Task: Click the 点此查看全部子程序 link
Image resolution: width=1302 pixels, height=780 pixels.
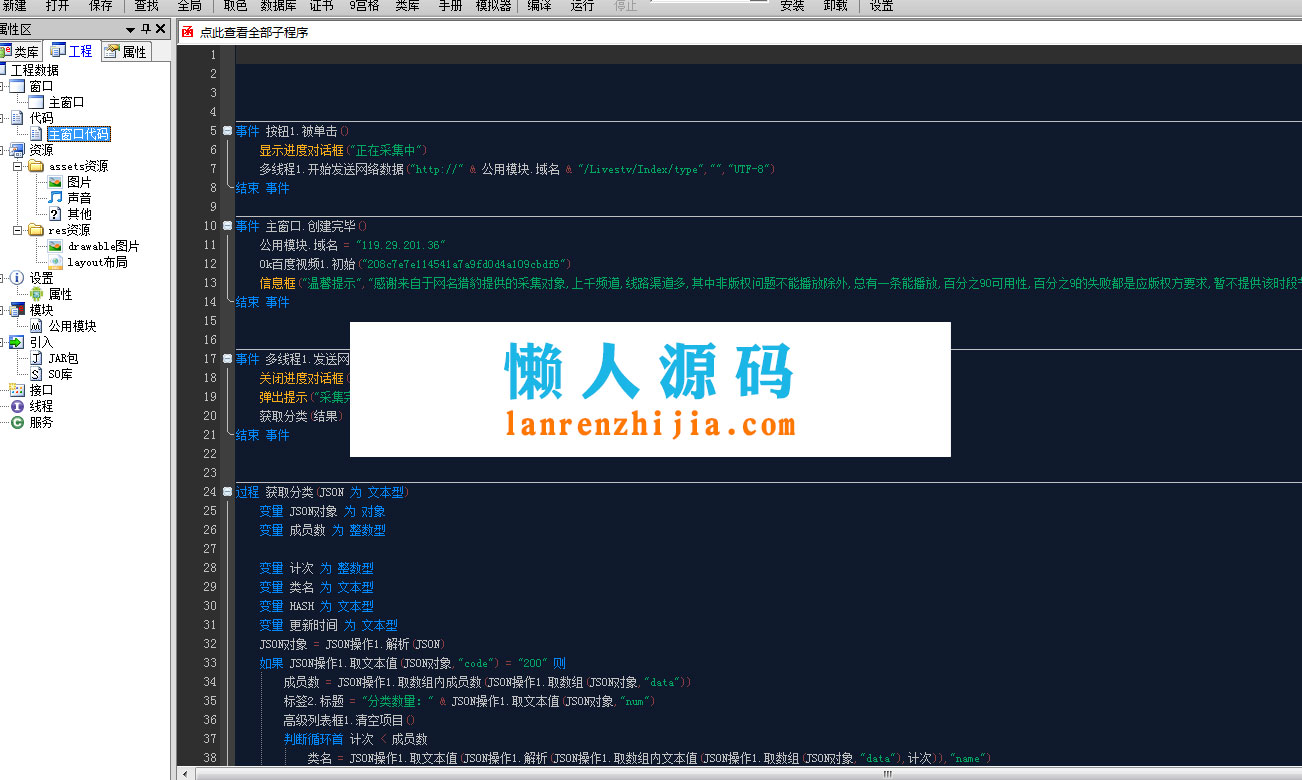Action: tap(254, 32)
